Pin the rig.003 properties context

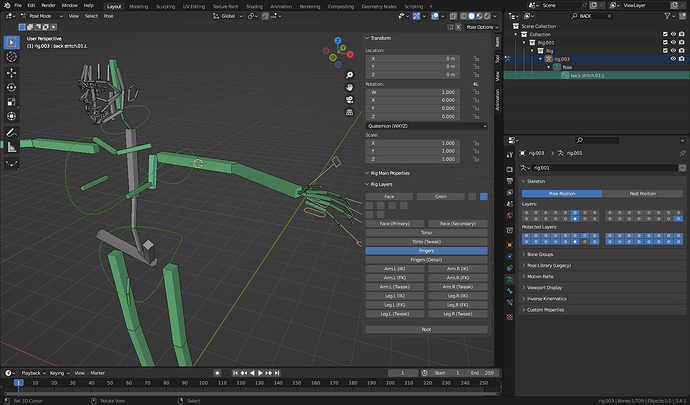(x=682, y=153)
